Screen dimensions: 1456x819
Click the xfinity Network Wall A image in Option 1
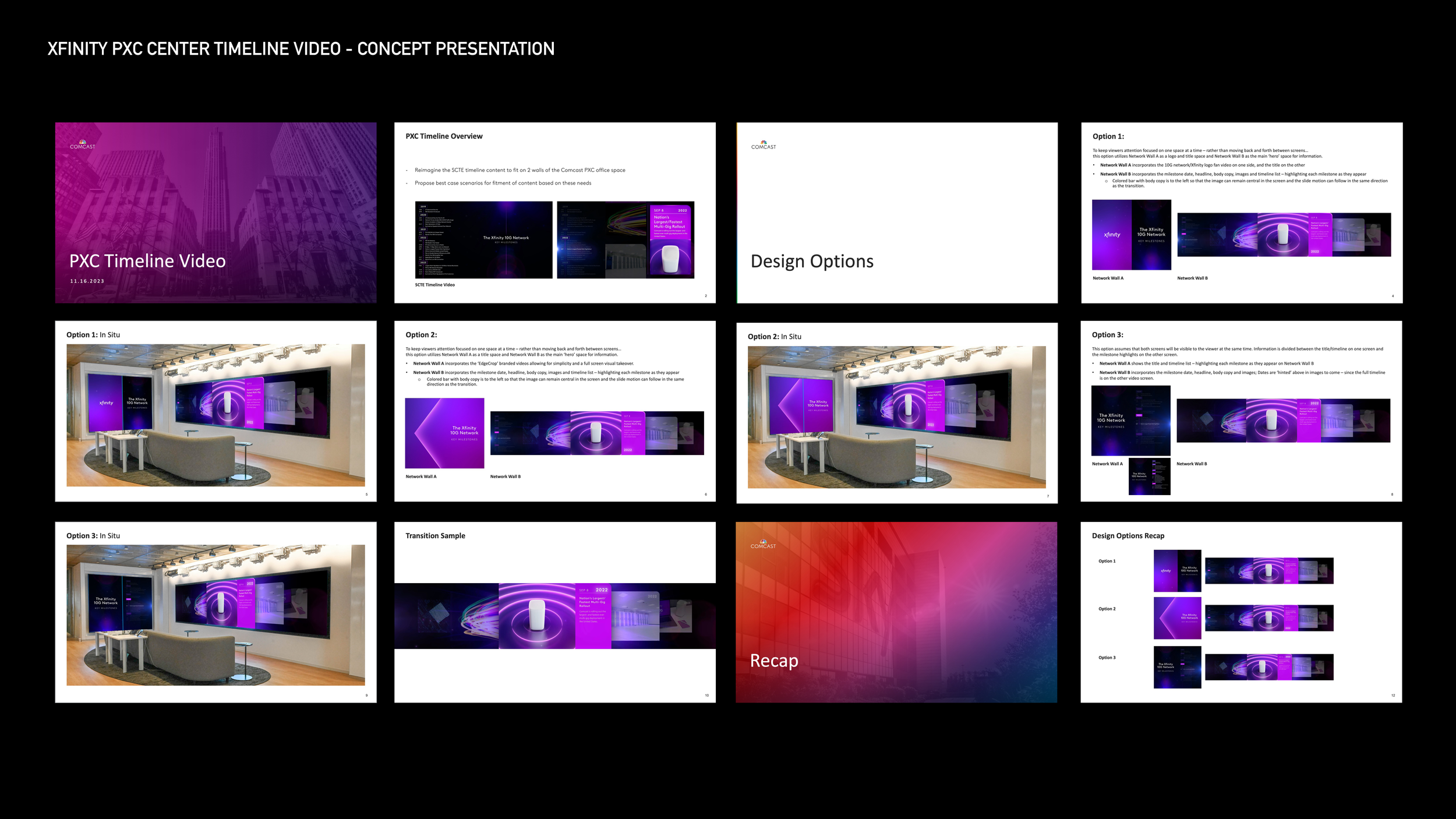[1132, 235]
